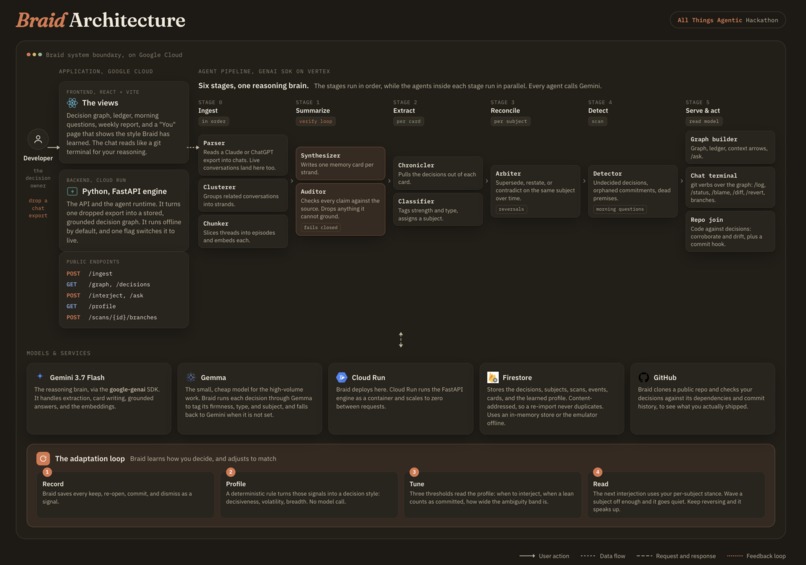Click The adaptation loop heading
The image size is (806, 565).
tap(89, 458)
